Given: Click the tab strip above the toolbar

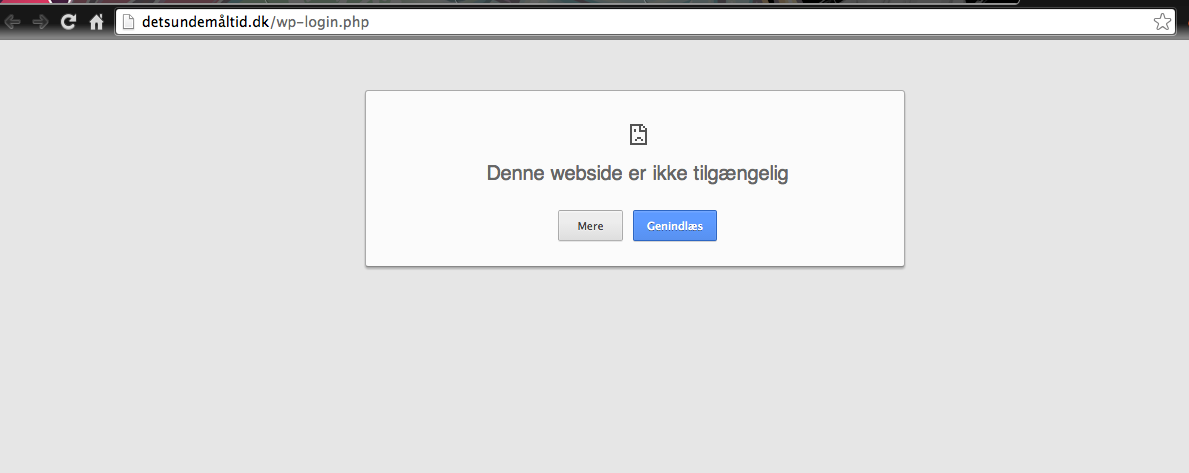Looking at the screenshot, I should [x=600, y=3].
